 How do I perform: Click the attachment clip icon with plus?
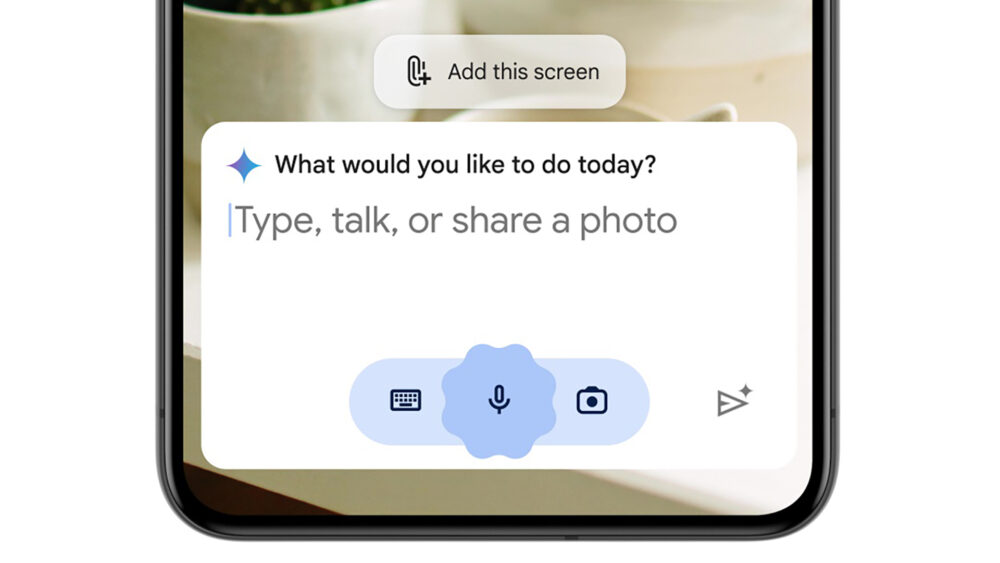coord(418,71)
